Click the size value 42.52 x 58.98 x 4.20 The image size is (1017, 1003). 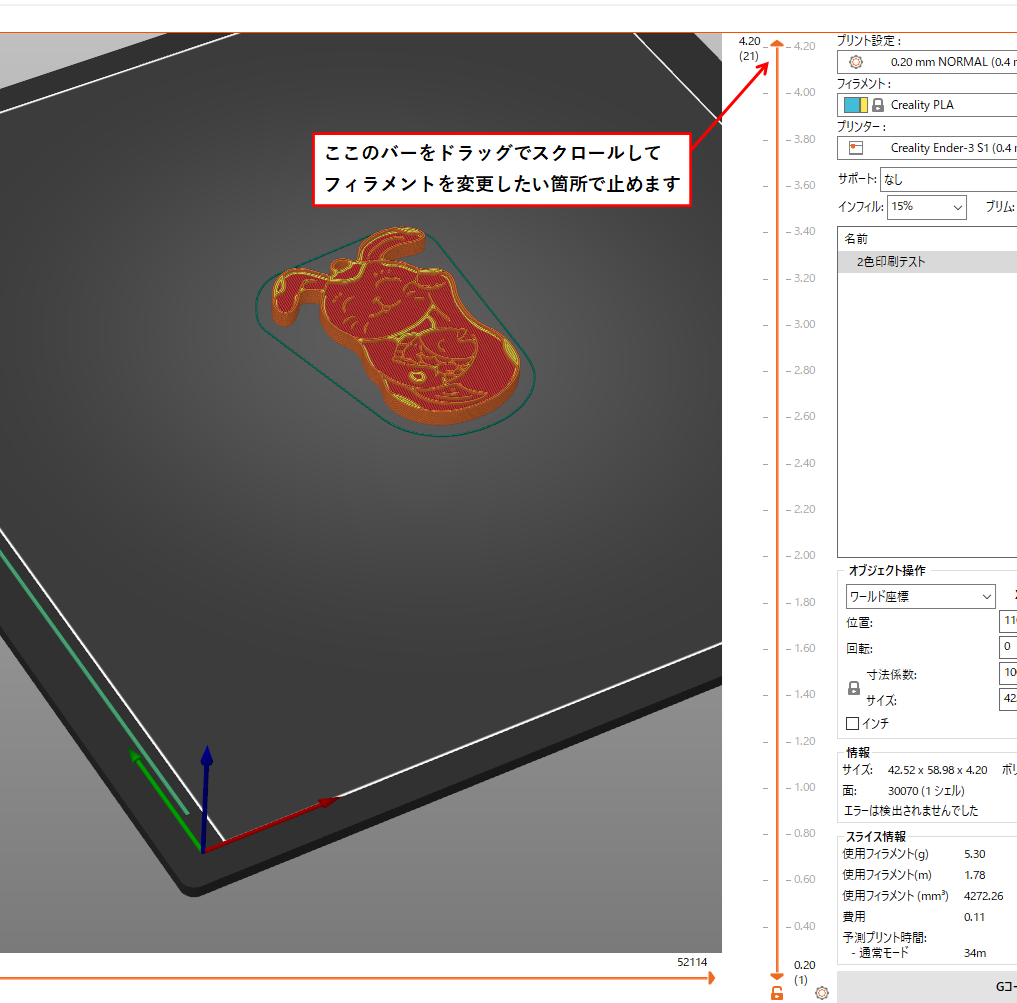[937, 770]
